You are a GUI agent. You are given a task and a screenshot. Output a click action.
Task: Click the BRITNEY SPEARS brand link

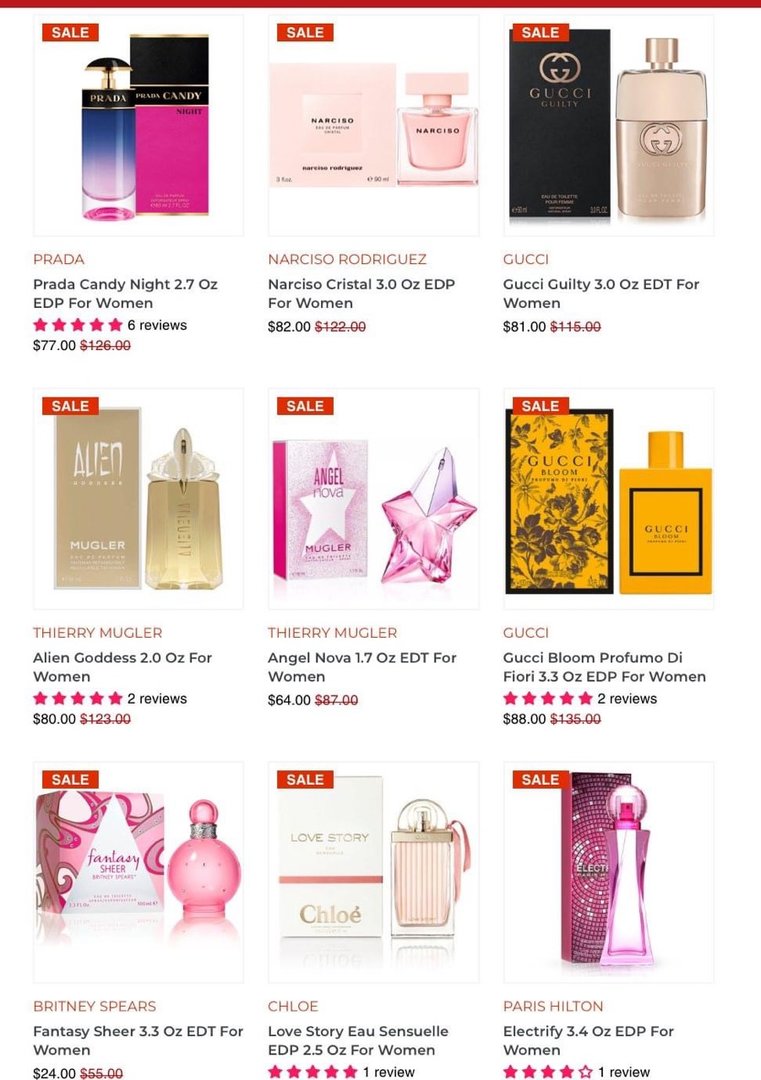click(x=94, y=1006)
